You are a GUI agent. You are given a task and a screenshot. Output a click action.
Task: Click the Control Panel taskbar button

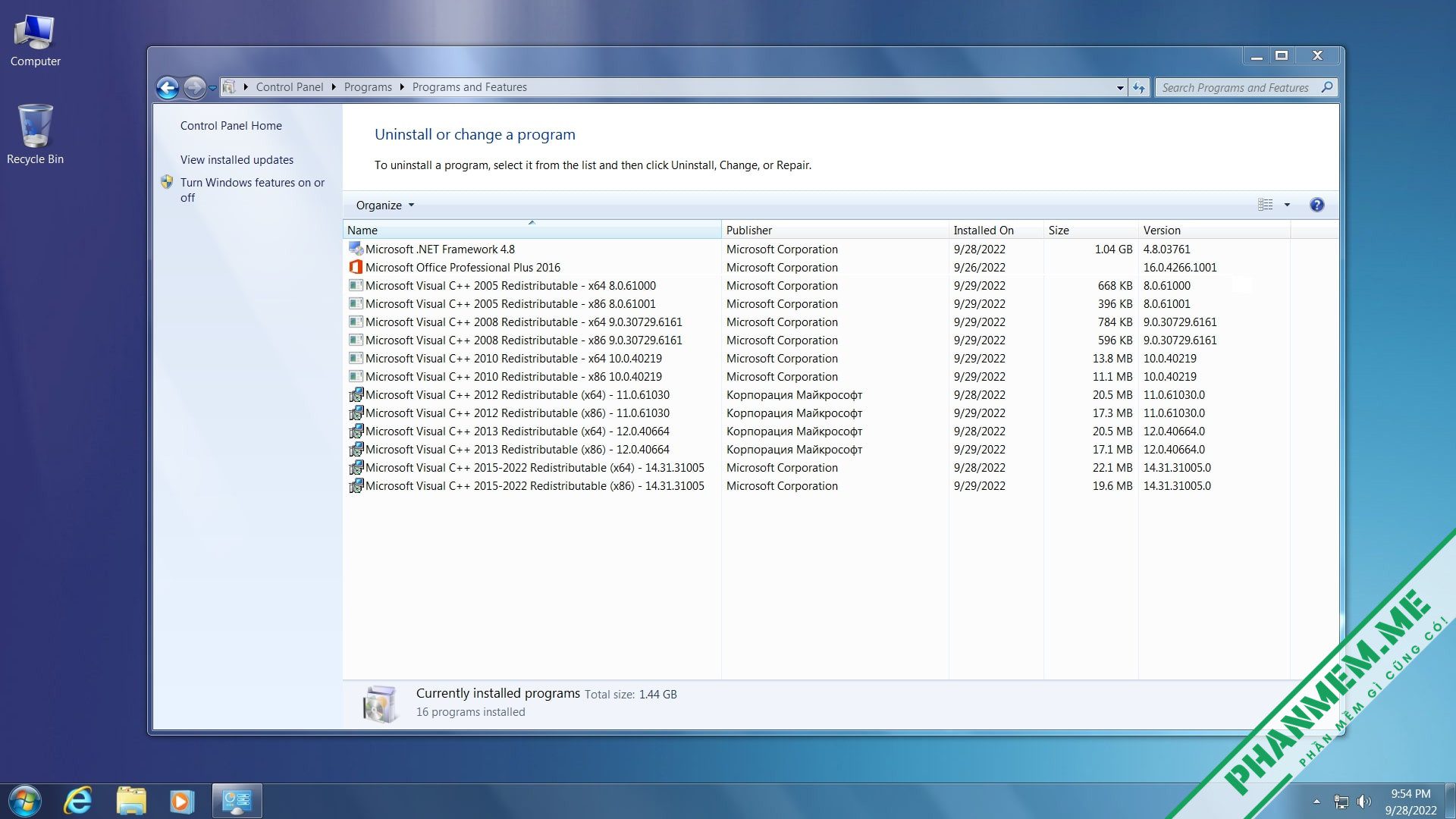(x=237, y=801)
